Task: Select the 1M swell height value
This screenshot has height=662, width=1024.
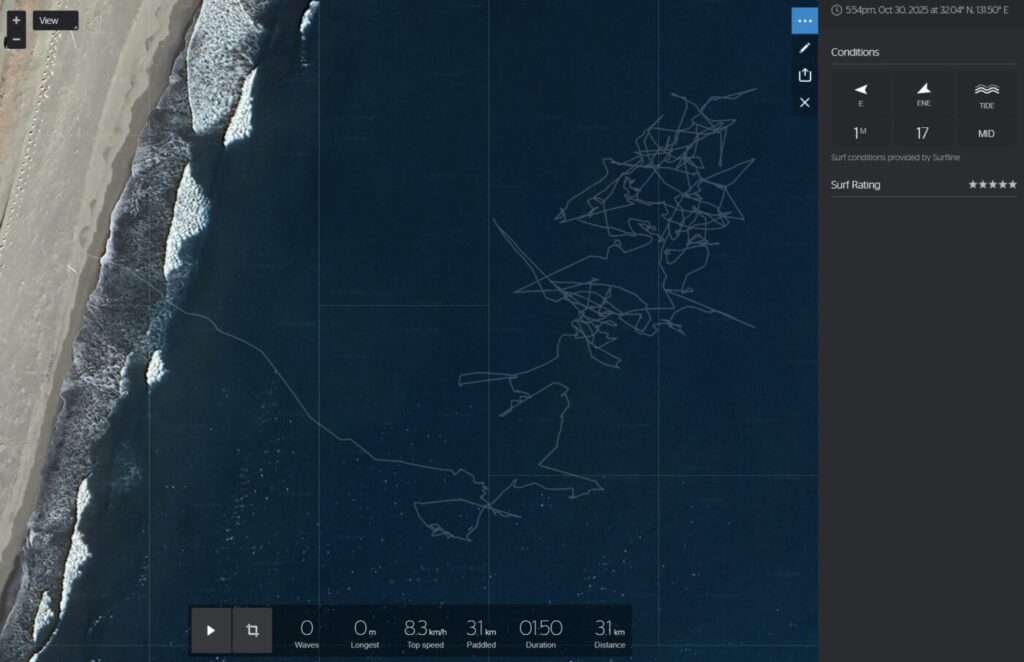Action: (860, 133)
